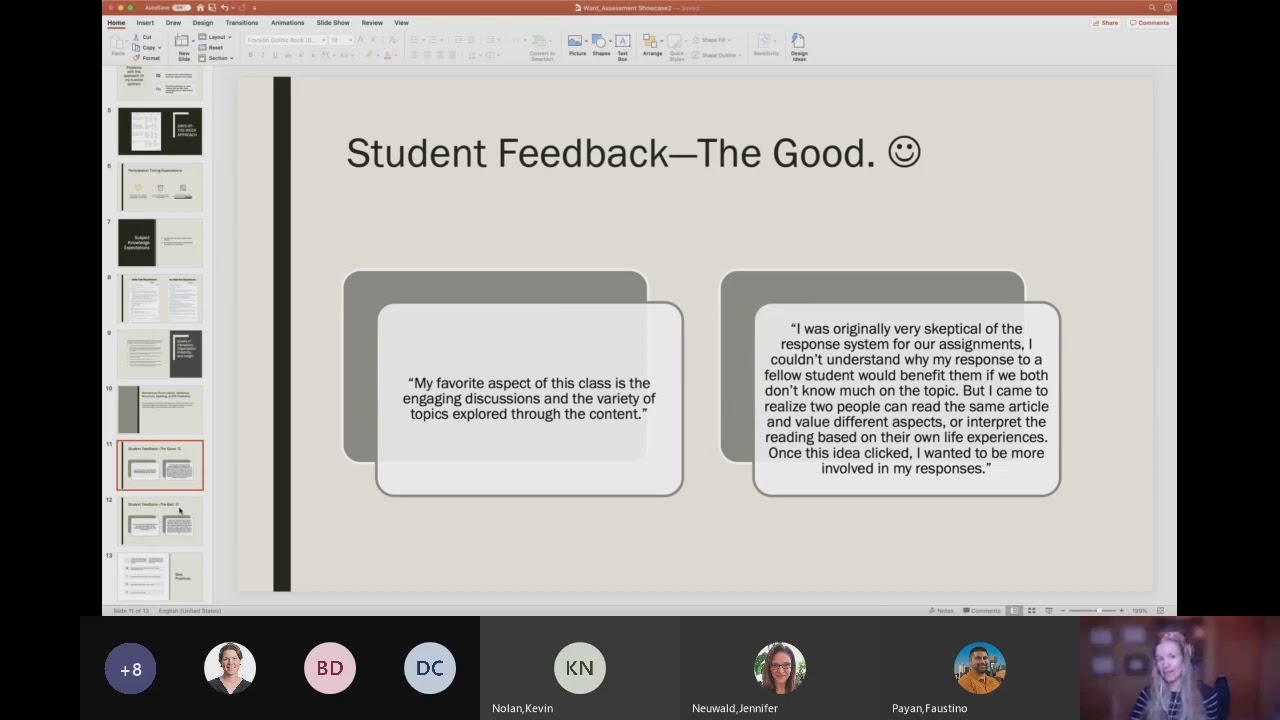Open font color dropdown arrow
This screenshot has height=720, width=1280.
(396, 55)
